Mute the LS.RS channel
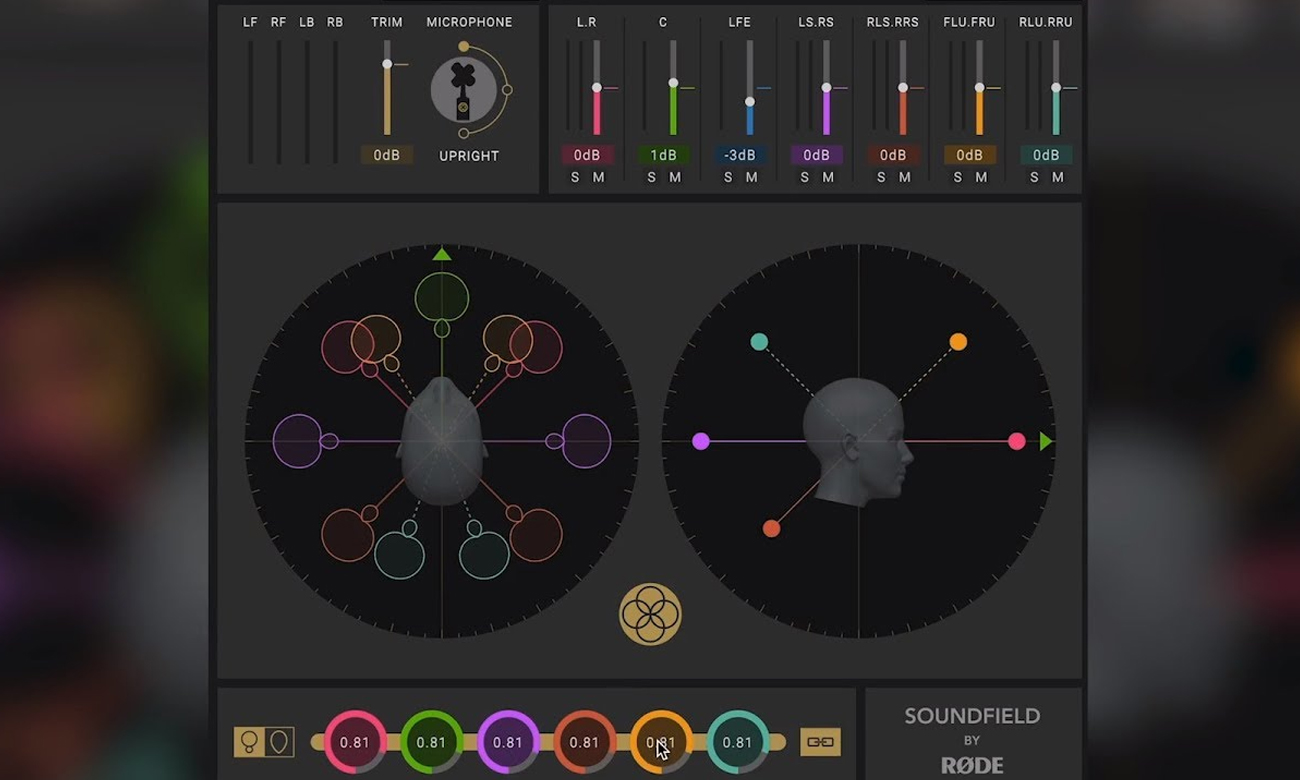The width and height of the screenshot is (1300, 780). (828, 177)
